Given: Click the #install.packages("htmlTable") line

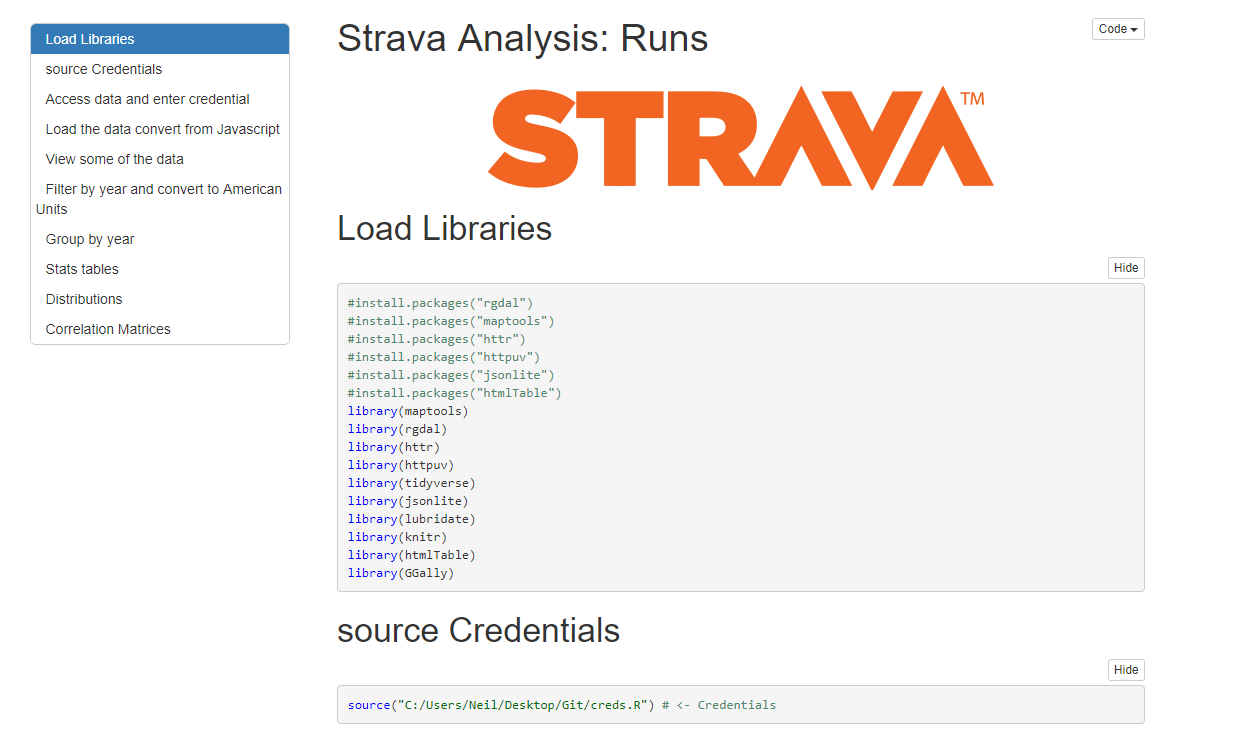Looking at the screenshot, I should coord(455,393).
